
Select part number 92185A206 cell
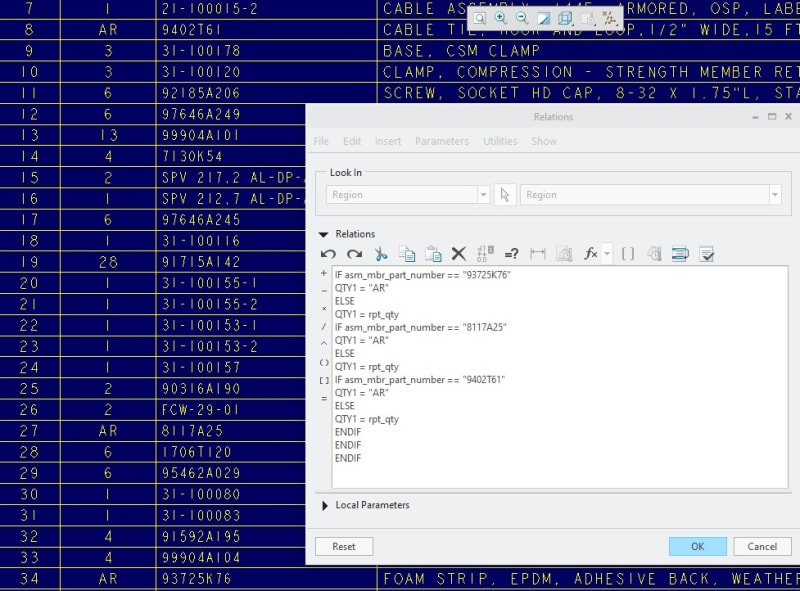tap(201, 93)
